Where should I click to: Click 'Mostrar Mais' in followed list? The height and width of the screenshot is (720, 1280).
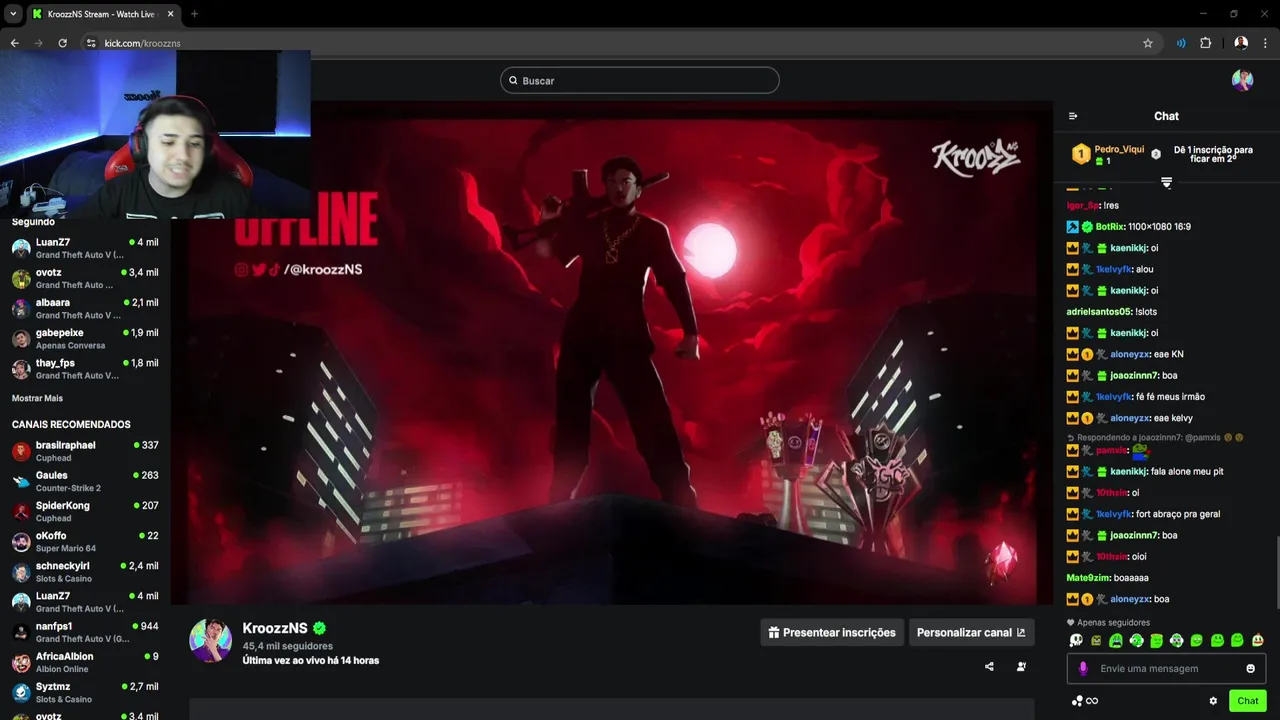coord(37,398)
